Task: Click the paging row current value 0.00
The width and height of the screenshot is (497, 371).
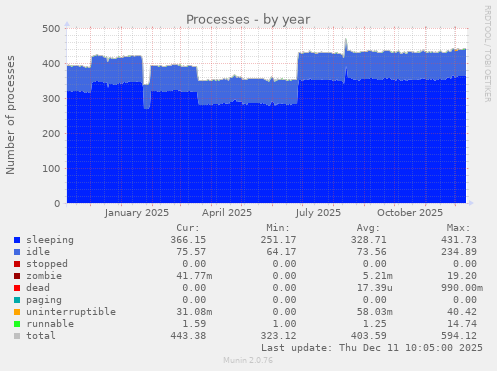Action: [x=194, y=300]
